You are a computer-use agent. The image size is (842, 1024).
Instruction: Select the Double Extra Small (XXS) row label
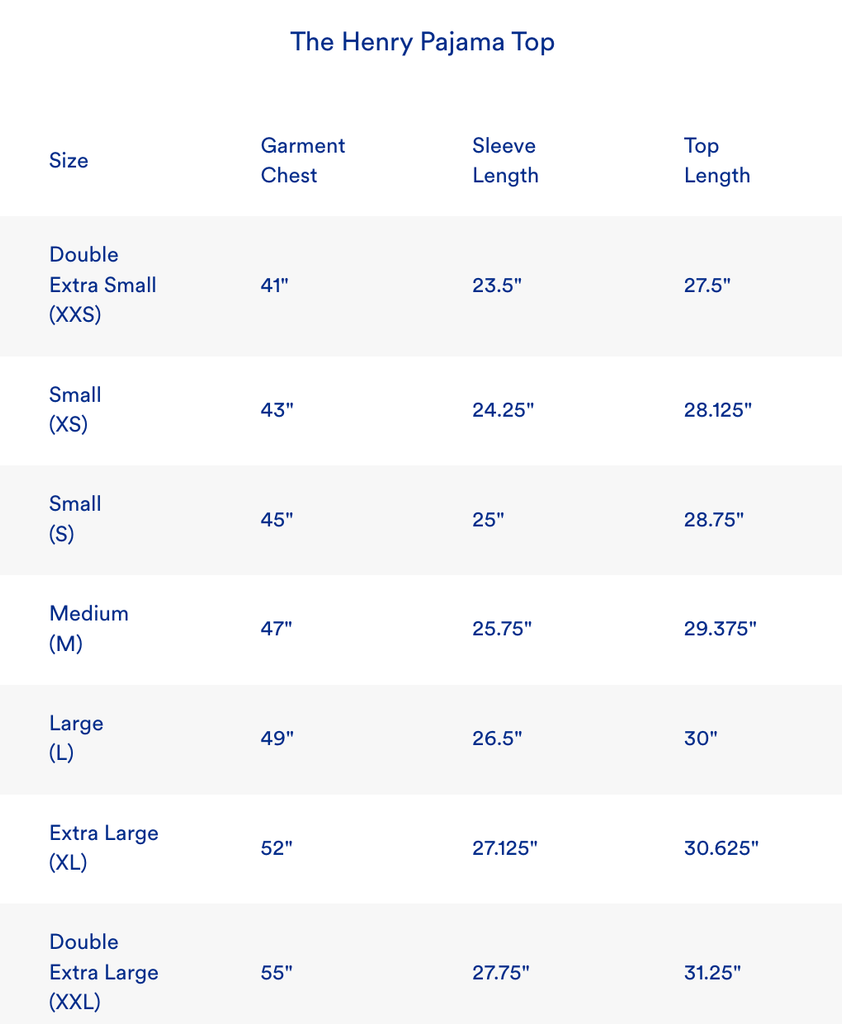tap(103, 285)
